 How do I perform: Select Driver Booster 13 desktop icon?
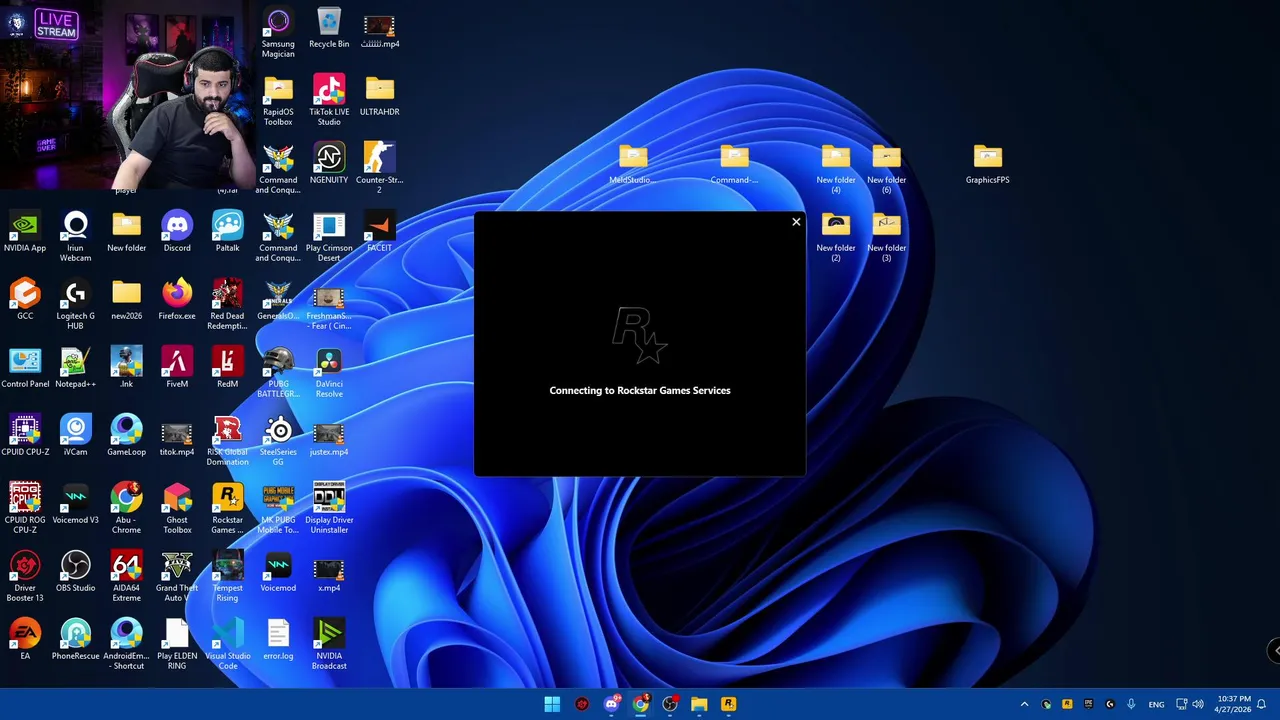(25, 577)
